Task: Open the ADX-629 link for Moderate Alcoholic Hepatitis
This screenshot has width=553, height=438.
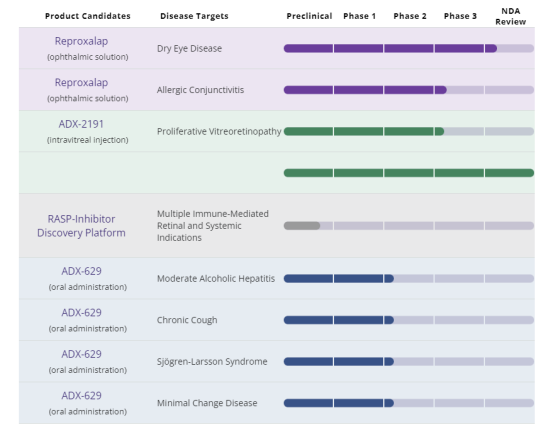Action: [x=81, y=271]
